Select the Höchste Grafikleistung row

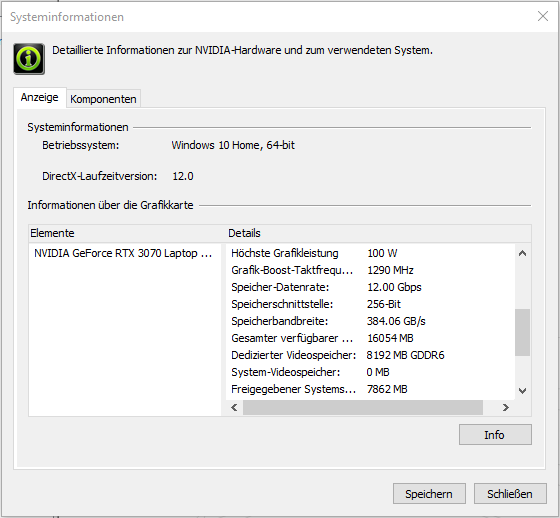(370, 253)
